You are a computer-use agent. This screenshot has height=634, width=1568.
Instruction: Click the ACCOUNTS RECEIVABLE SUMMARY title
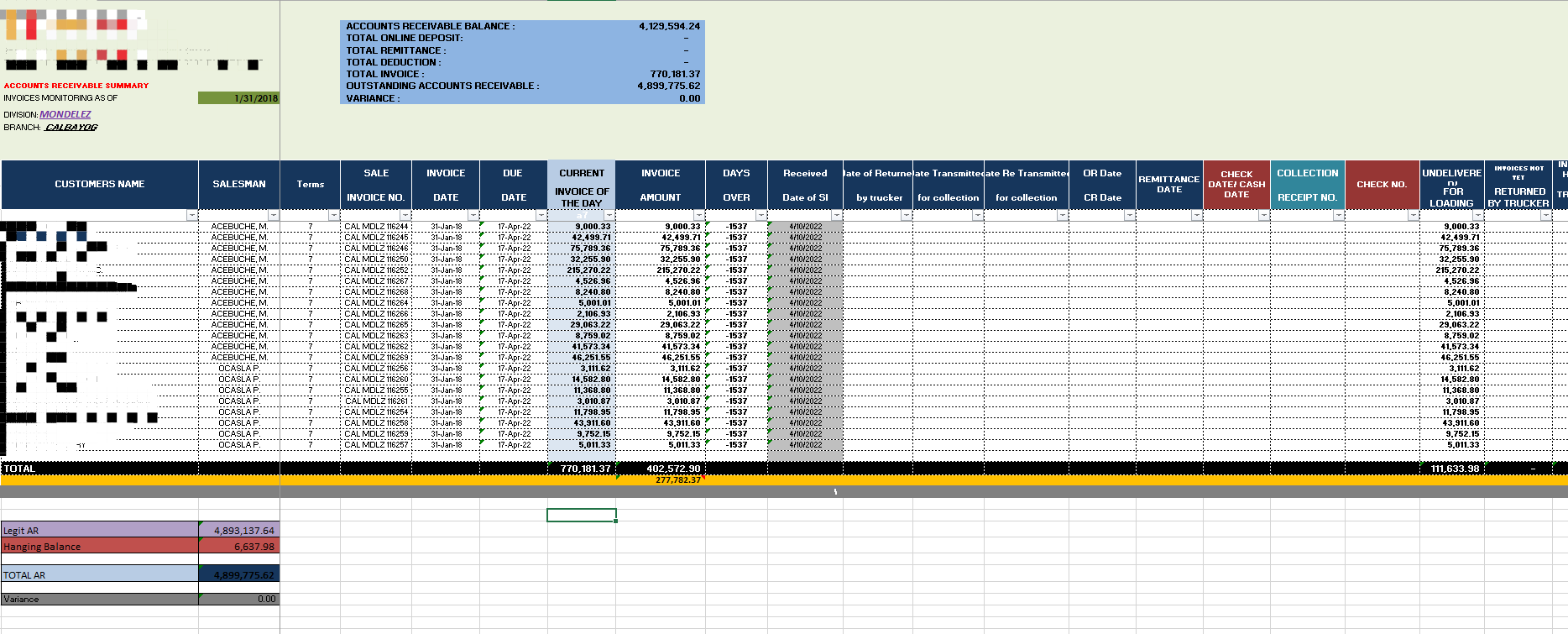tap(76, 86)
